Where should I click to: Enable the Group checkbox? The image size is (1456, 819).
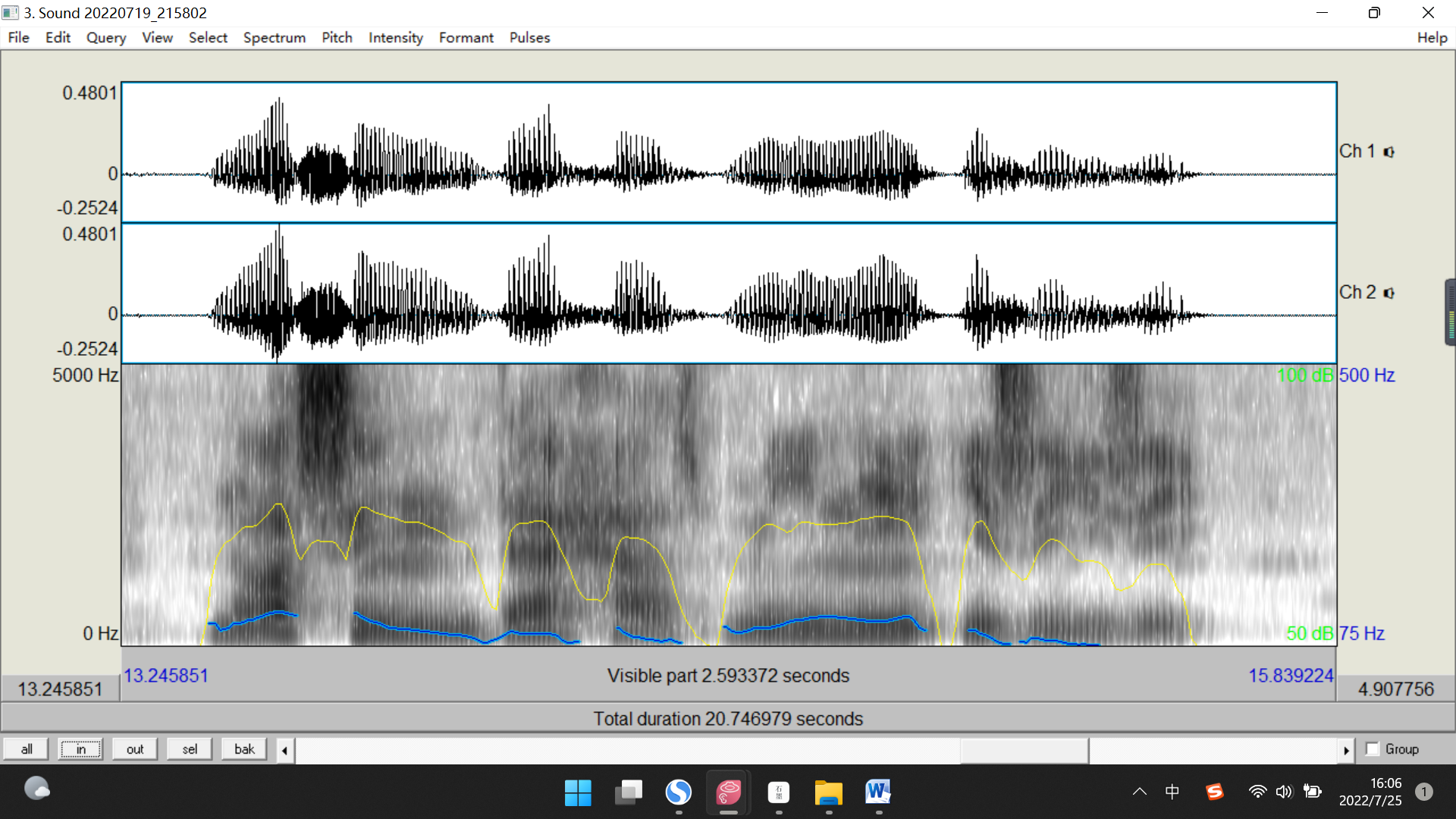point(1372,749)
